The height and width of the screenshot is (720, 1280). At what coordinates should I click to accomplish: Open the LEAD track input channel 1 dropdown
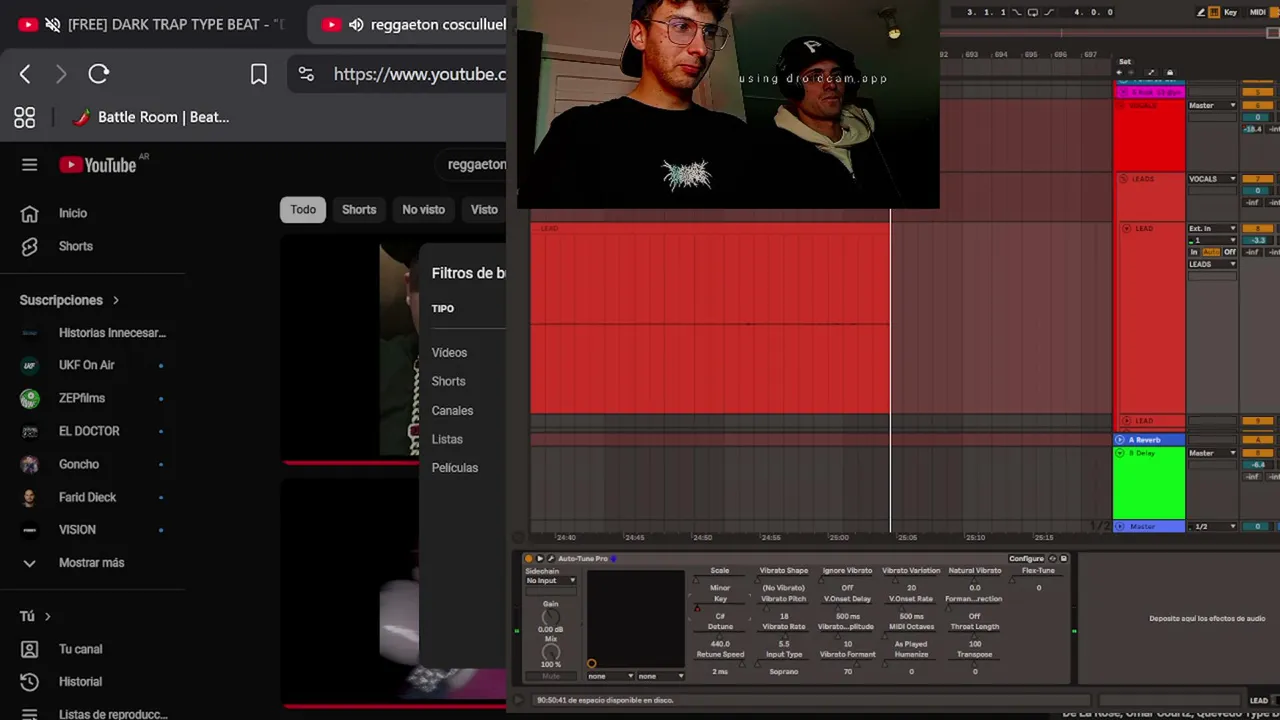click(1212, 241)
